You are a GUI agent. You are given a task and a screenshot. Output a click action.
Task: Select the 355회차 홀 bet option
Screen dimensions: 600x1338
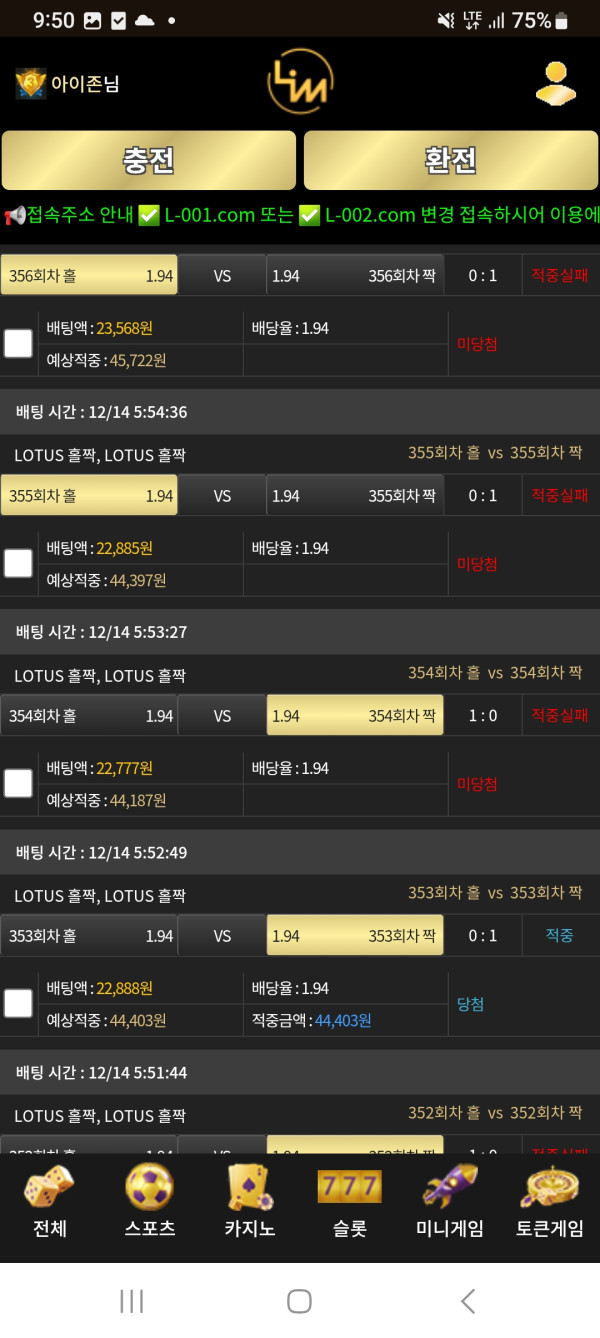click(x=89, y=496)
